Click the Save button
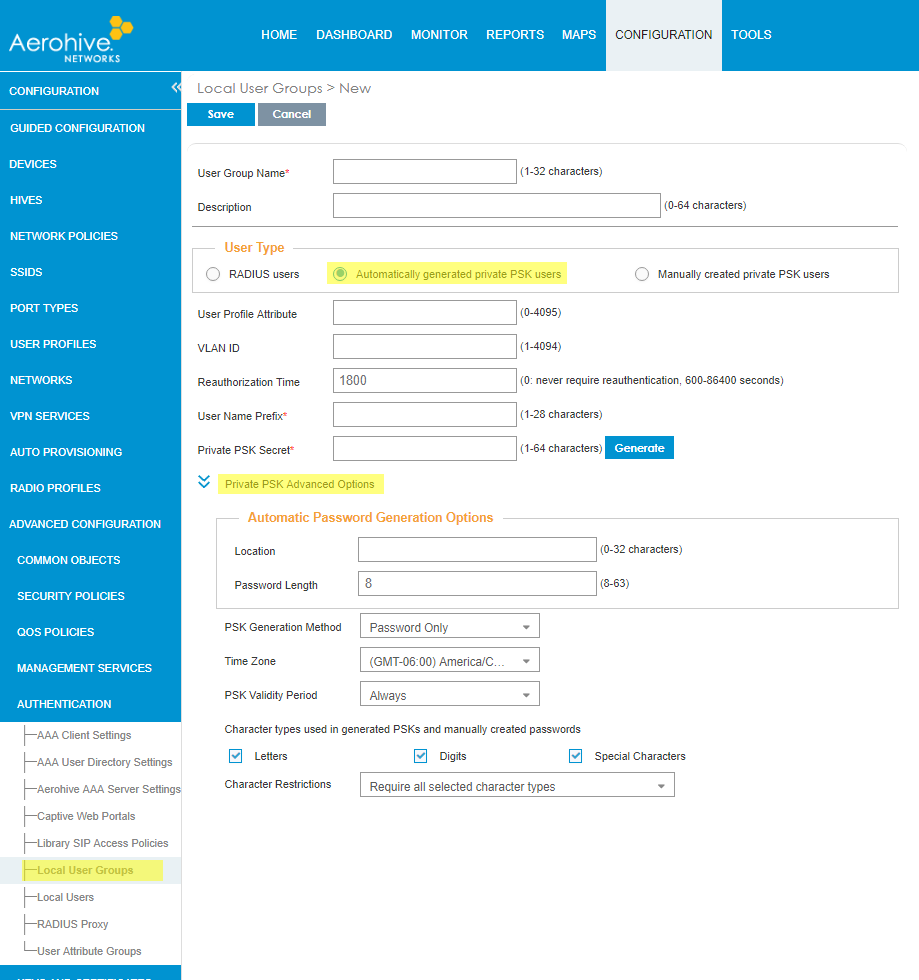 click(221, 114)
